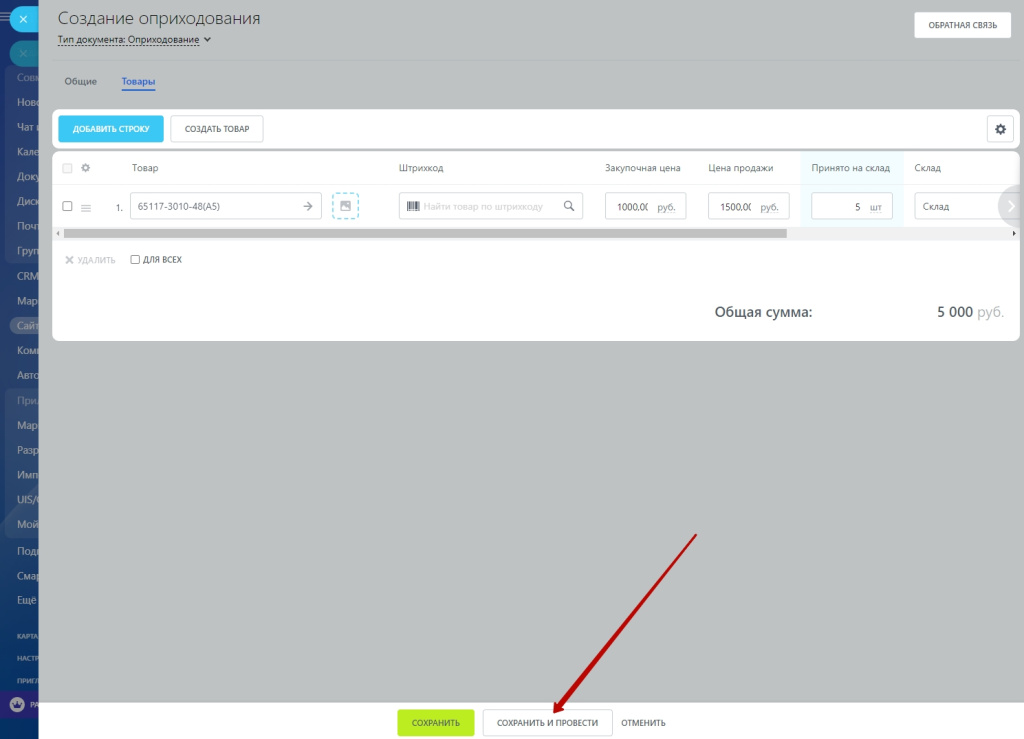
Task: Switch to the Общие tab
Action: click(x=81, y=82)
